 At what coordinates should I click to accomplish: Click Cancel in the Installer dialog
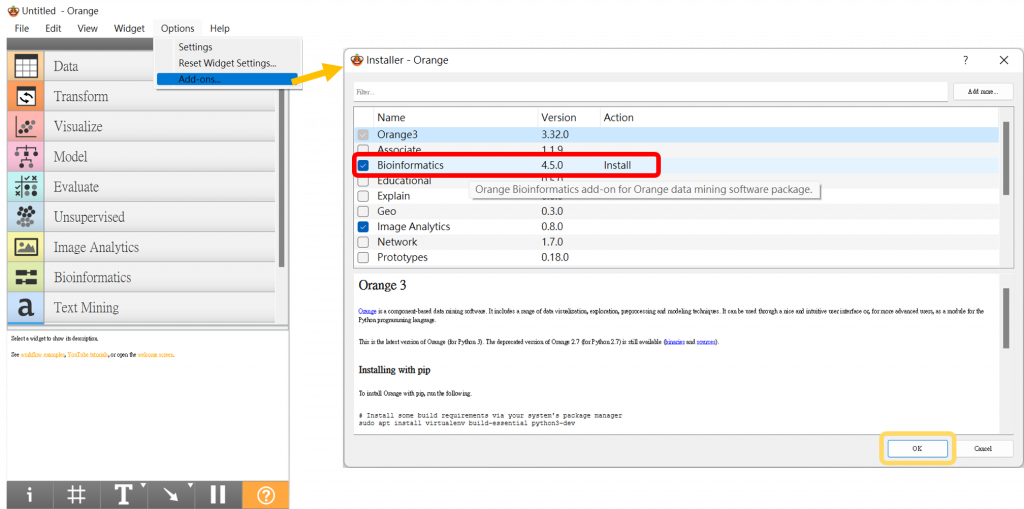983,449
